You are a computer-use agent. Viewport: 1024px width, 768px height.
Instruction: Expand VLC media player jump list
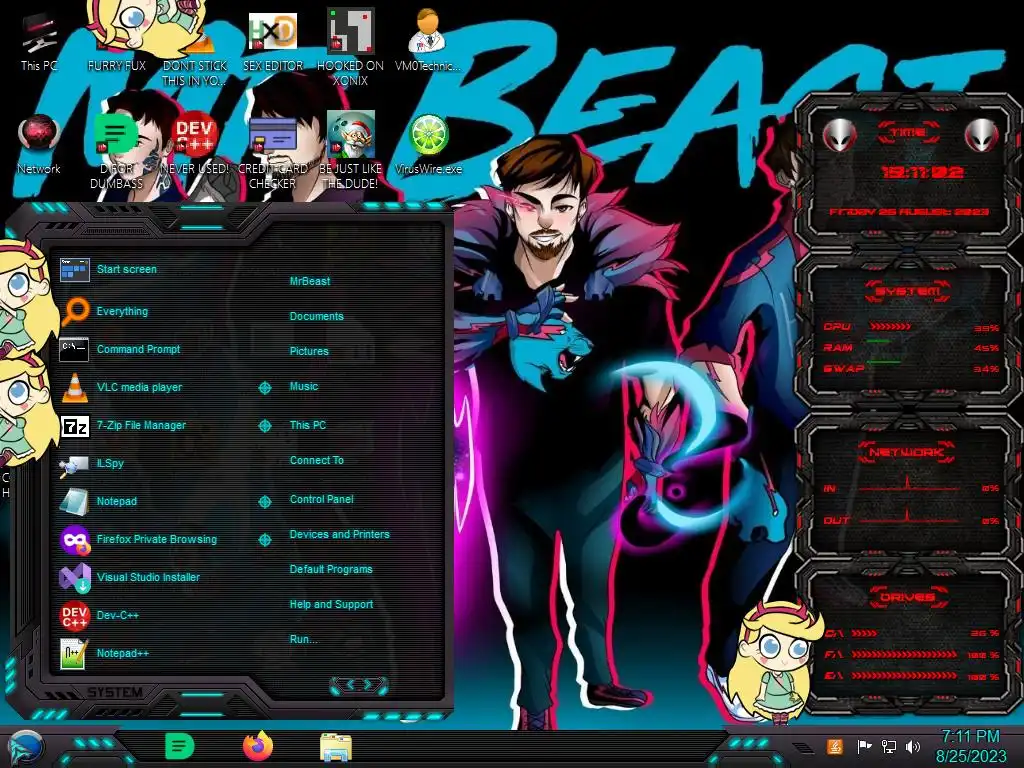point(264,388)
